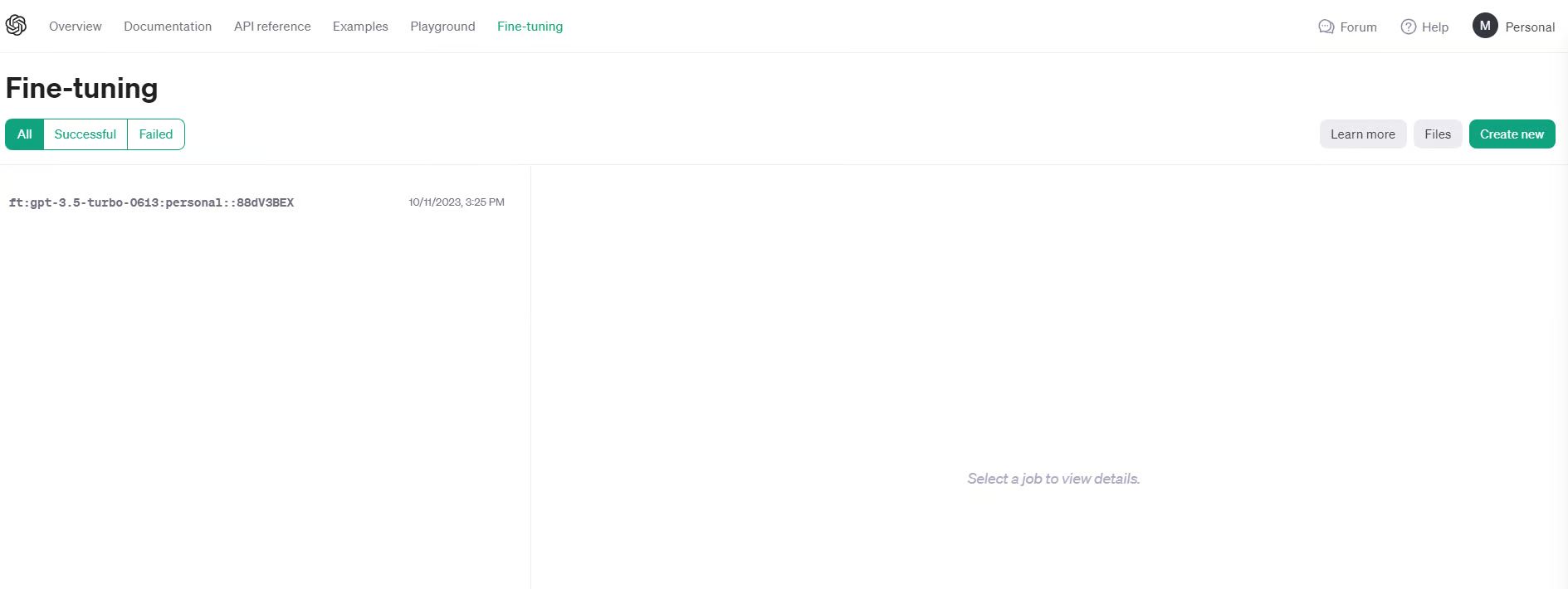Select job ft:gpt-3.5-turbo-0613:personal::88dV3BEX

click(151, 202)
